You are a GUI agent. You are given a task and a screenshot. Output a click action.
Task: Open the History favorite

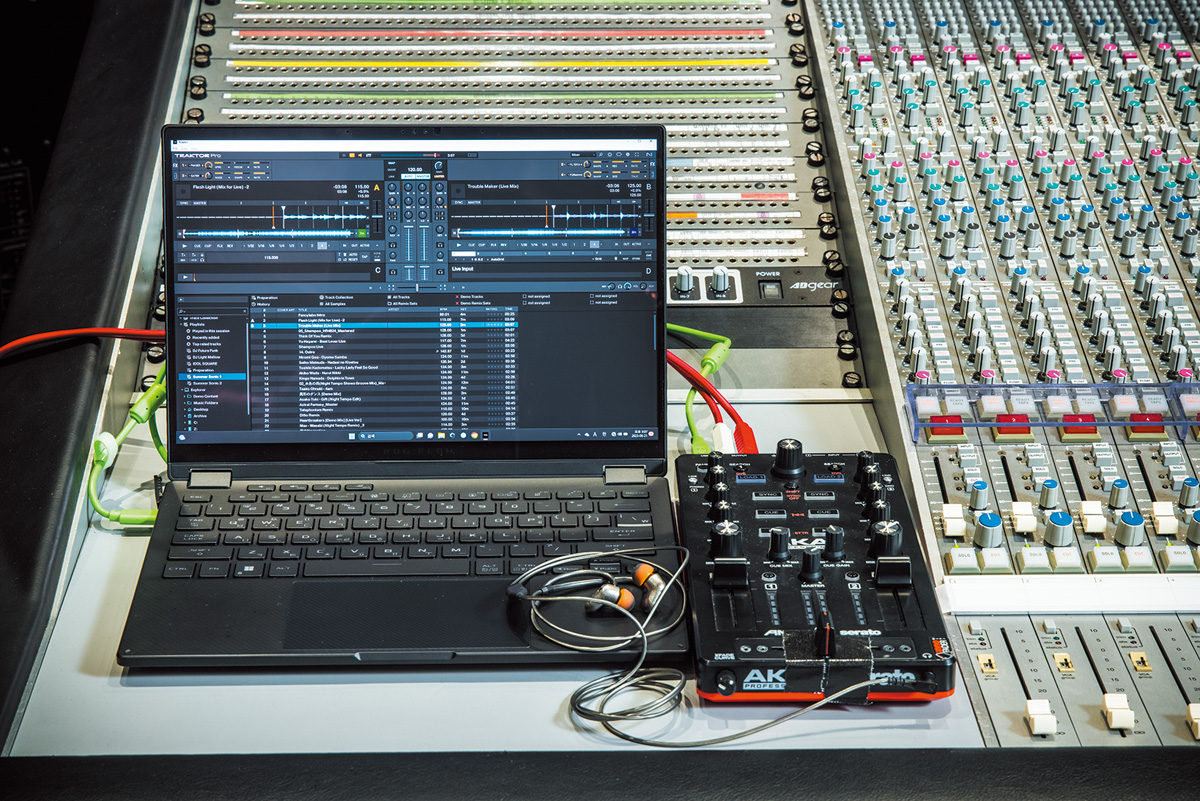261,304
